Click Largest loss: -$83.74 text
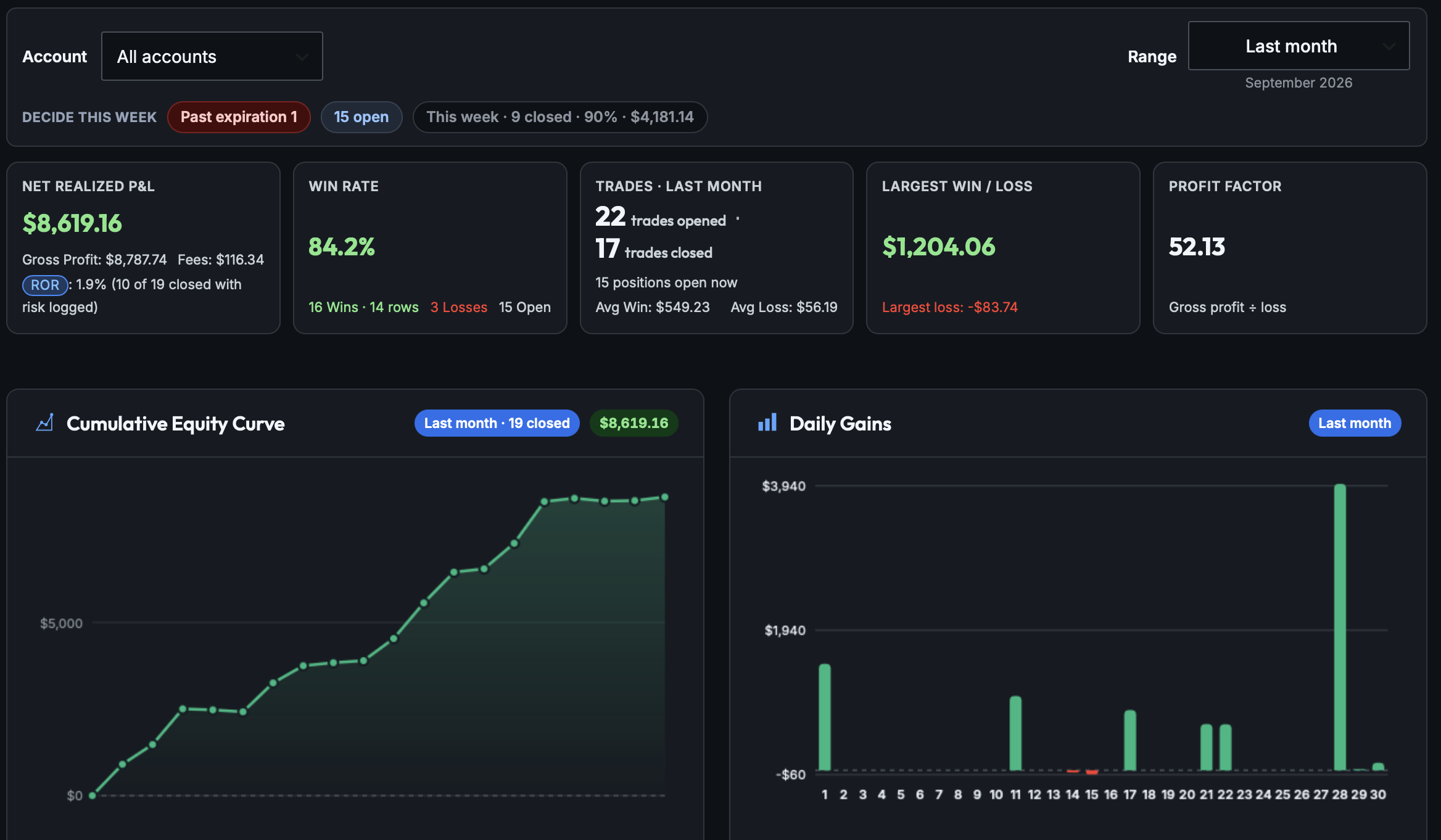The image size is (1441, 840). (x=950, y=307)
